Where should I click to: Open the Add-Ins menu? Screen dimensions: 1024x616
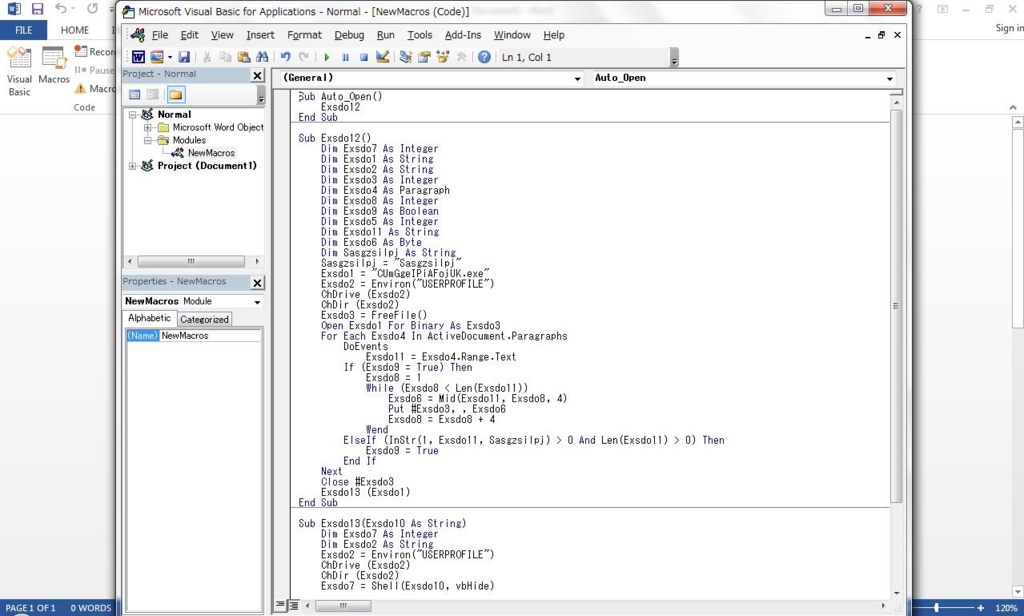[x=463, y=35]
